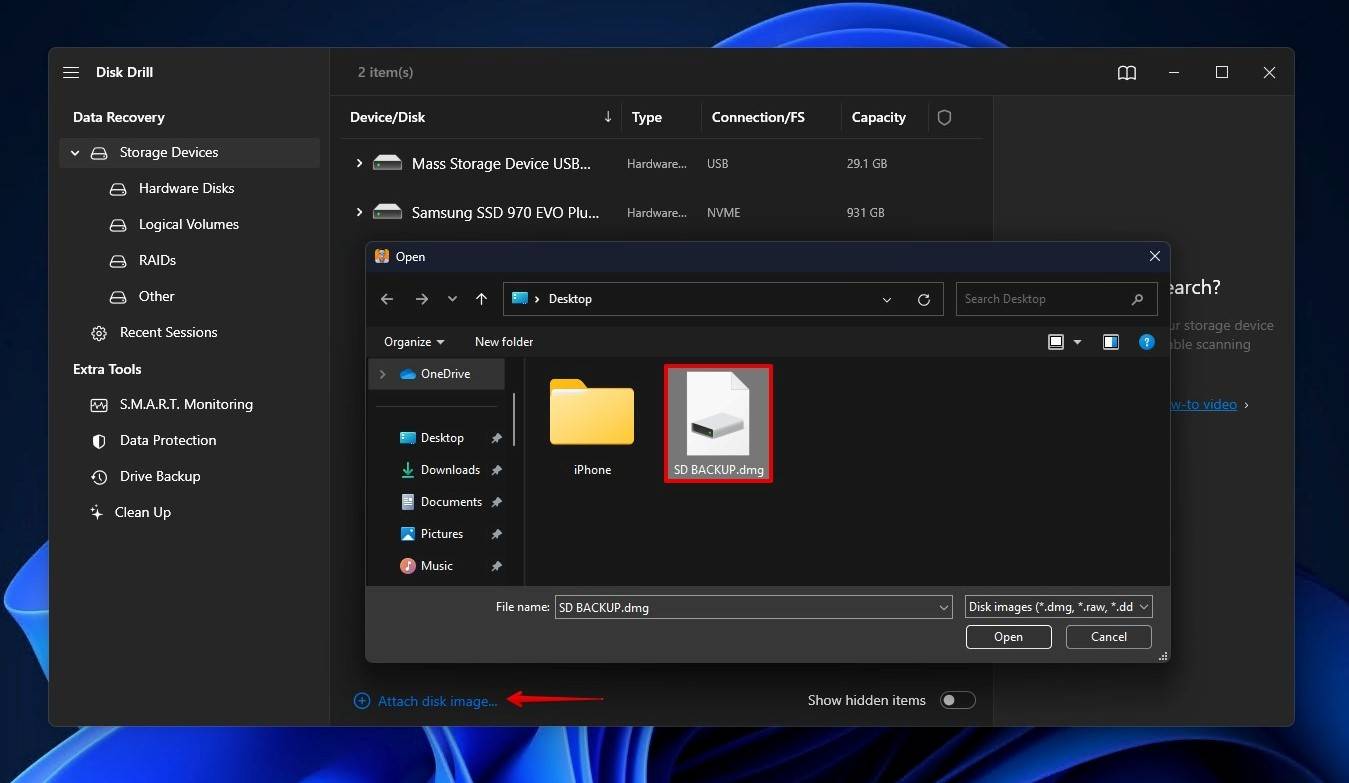Open the book help icon in title bar
The image size is (1349, 783).
tap(1127, 73)
